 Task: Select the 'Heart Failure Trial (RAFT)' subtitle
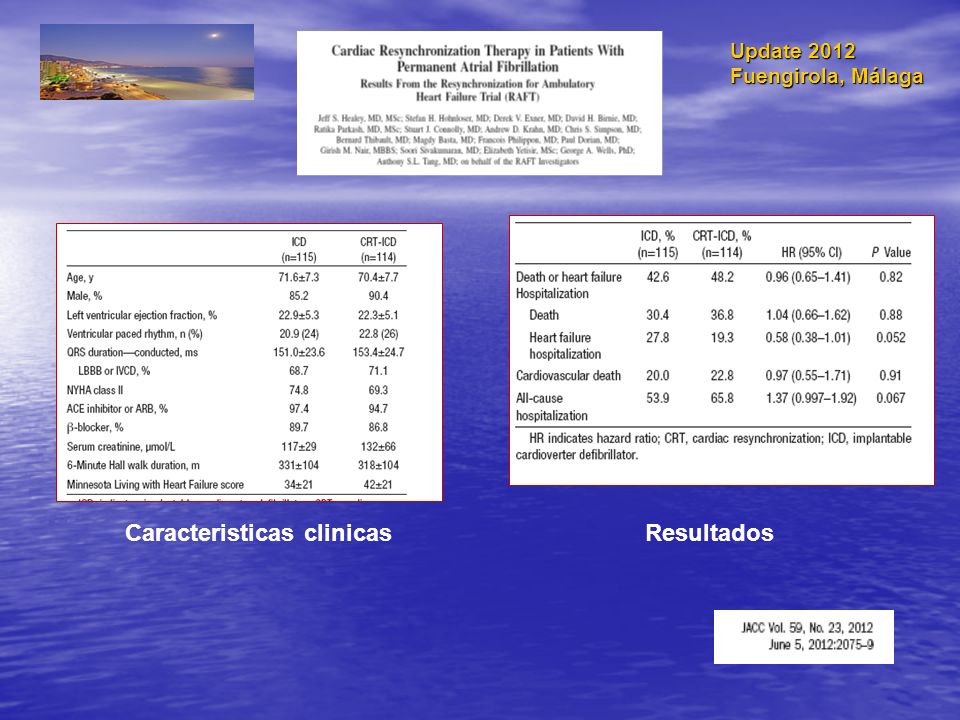[478, 97]
